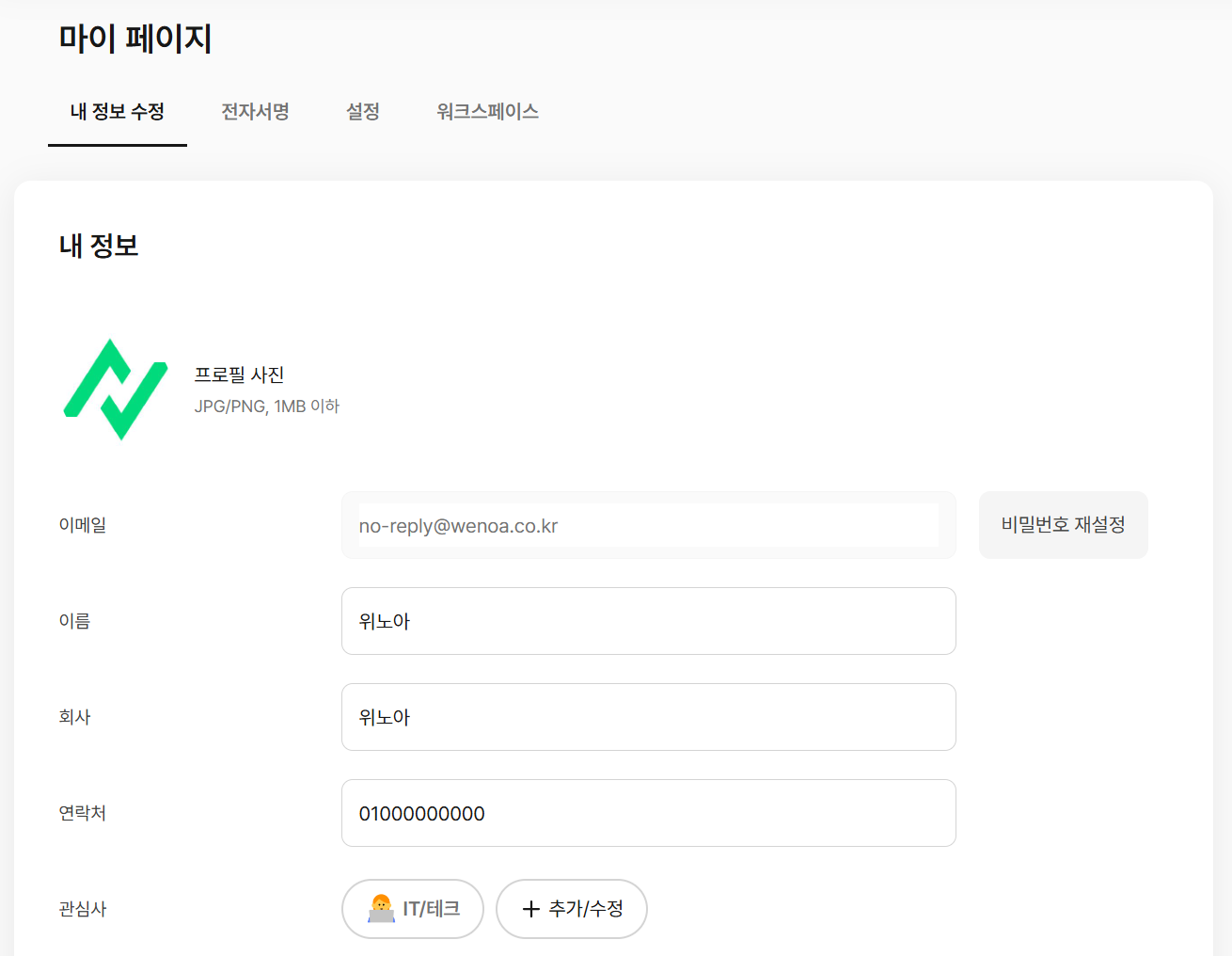This screenshot has width=1232, height=956.
Task: Click the green profile logo image
Action: [115, 390]
